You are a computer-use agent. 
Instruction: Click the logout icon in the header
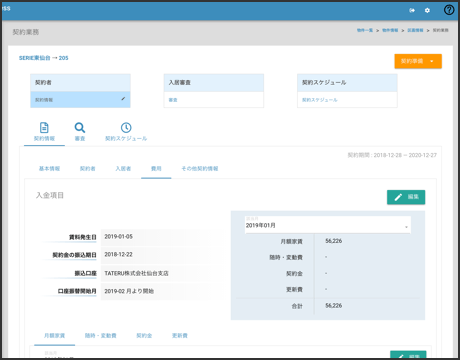click(x=412, y=10)
